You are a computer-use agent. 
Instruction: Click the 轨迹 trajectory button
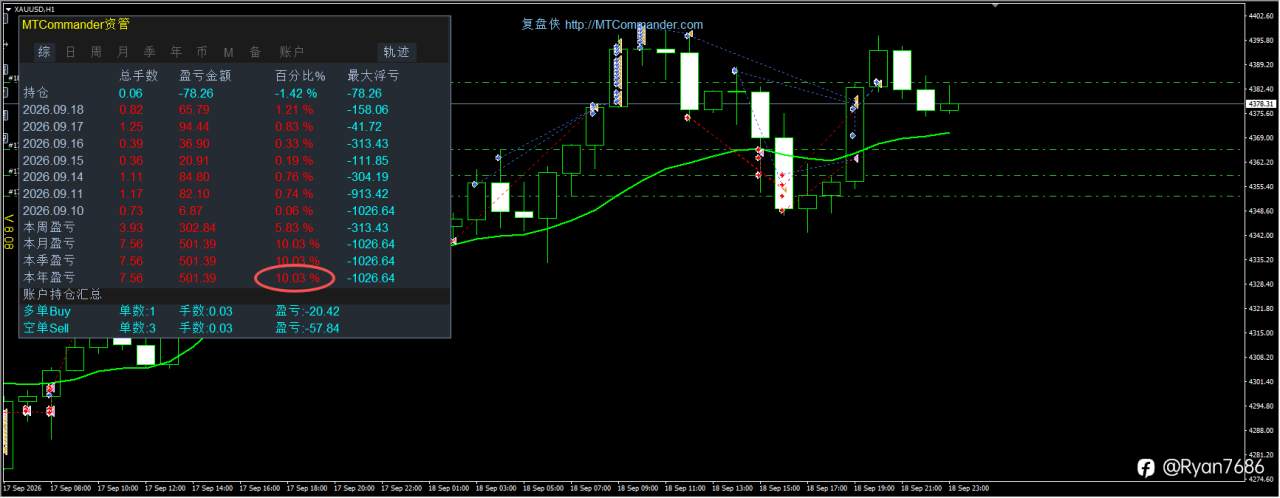(x=396, y=52)
